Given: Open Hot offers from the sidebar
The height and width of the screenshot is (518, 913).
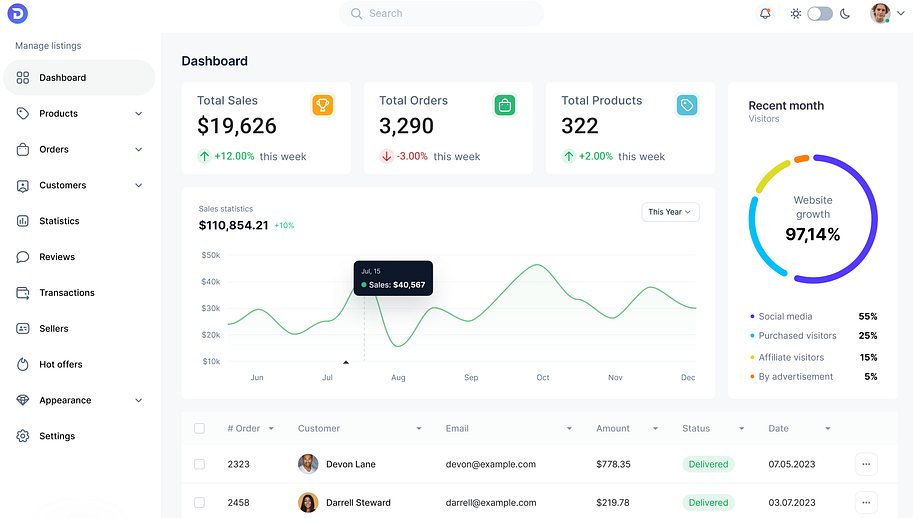Looking at the screenshot, I should point(61,365).
